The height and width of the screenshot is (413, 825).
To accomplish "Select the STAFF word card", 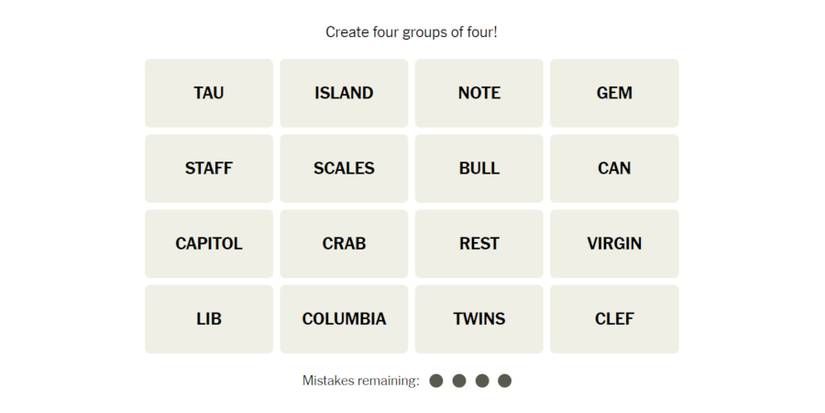I will tap(209, 168).
